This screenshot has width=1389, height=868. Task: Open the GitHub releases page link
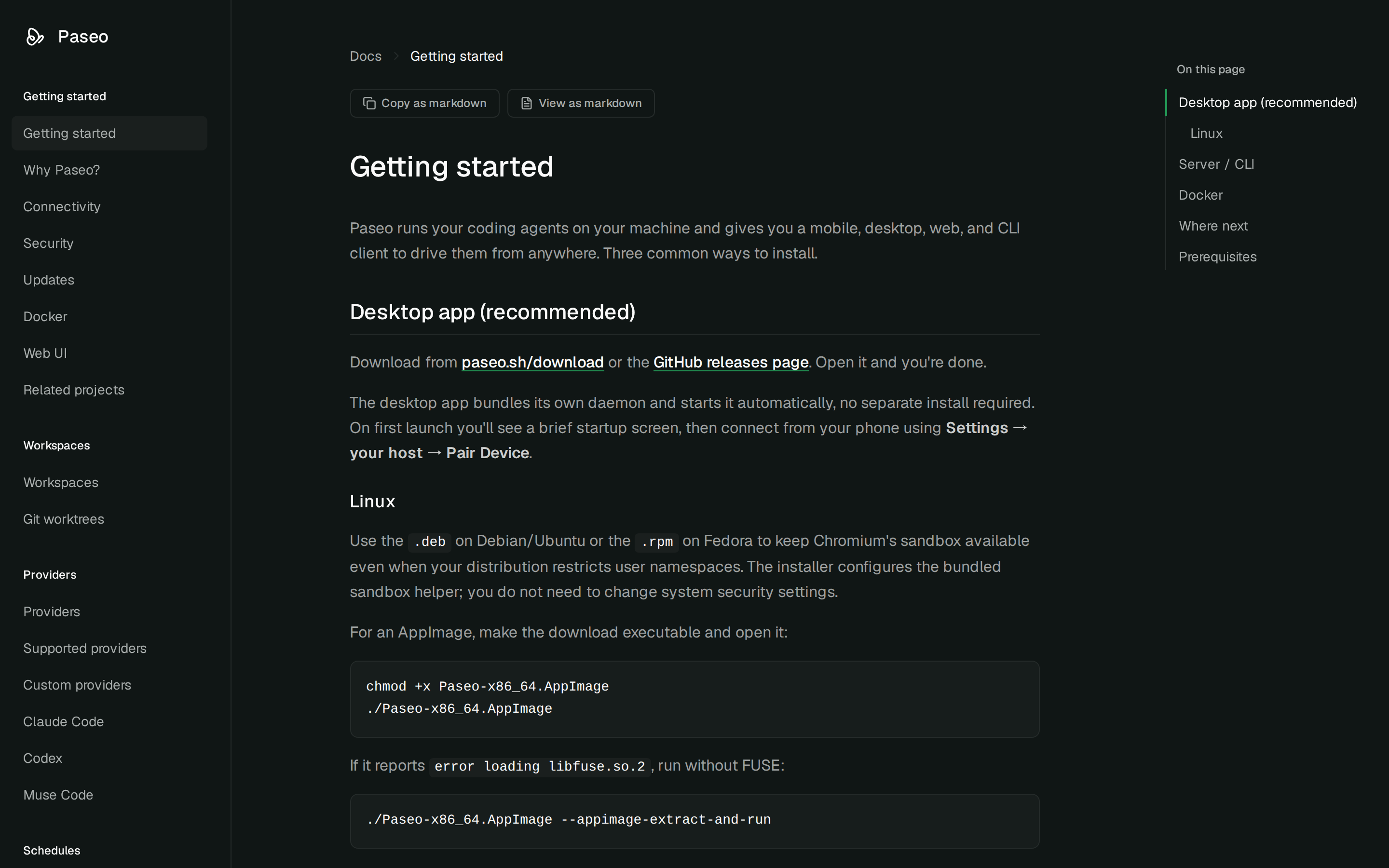tap(731, 362)
